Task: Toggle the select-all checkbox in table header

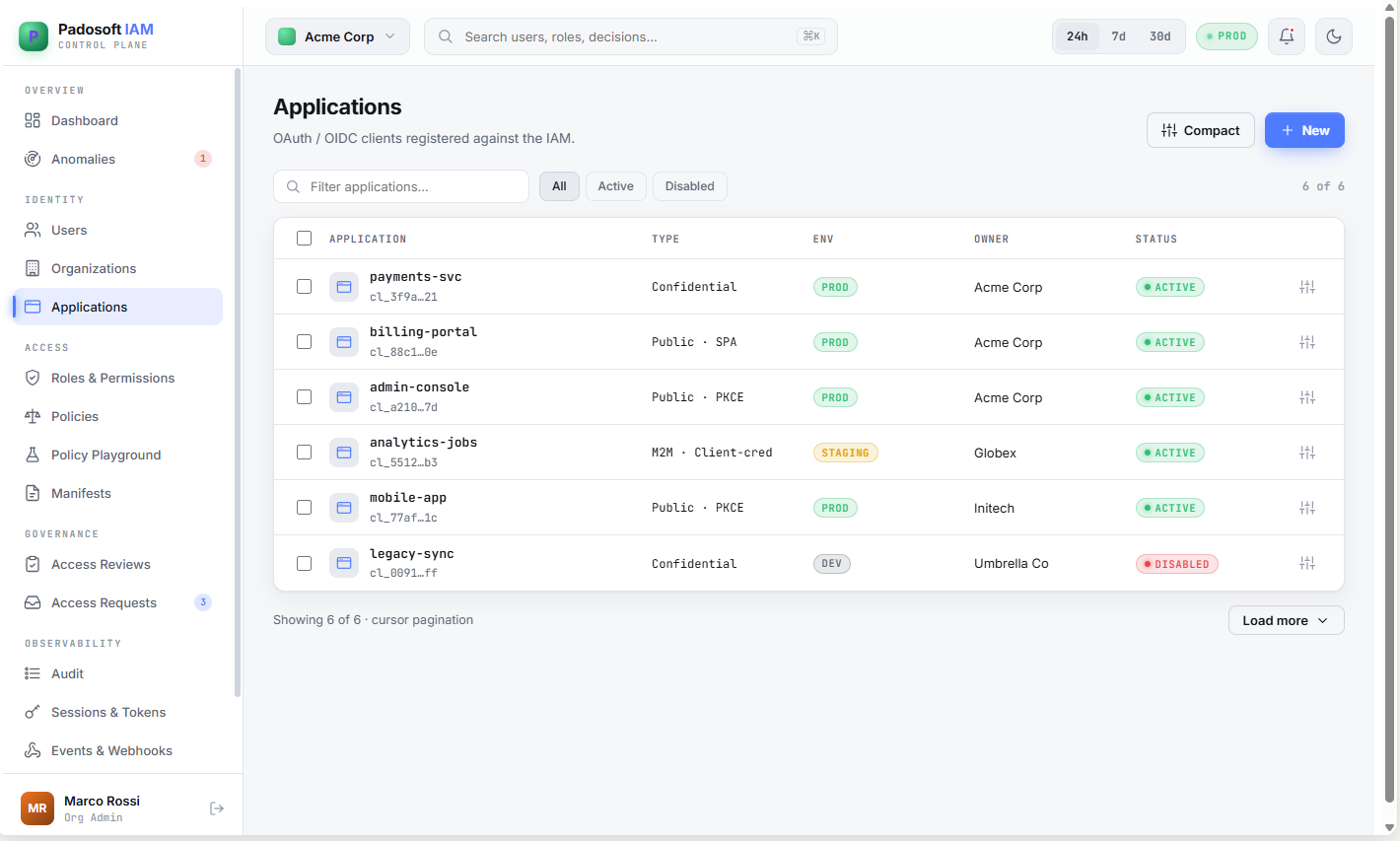Action: click(304, 239)
